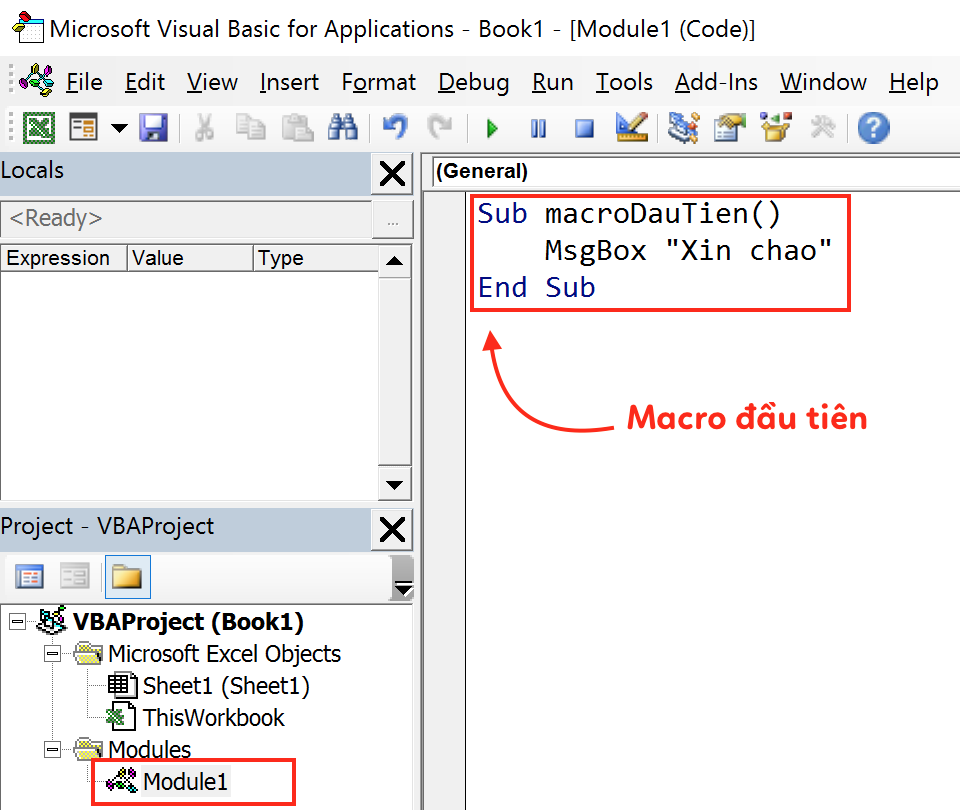The image size is (960, 810).
Task: Click the Break (pause) icon
Action: coord(538,128)
